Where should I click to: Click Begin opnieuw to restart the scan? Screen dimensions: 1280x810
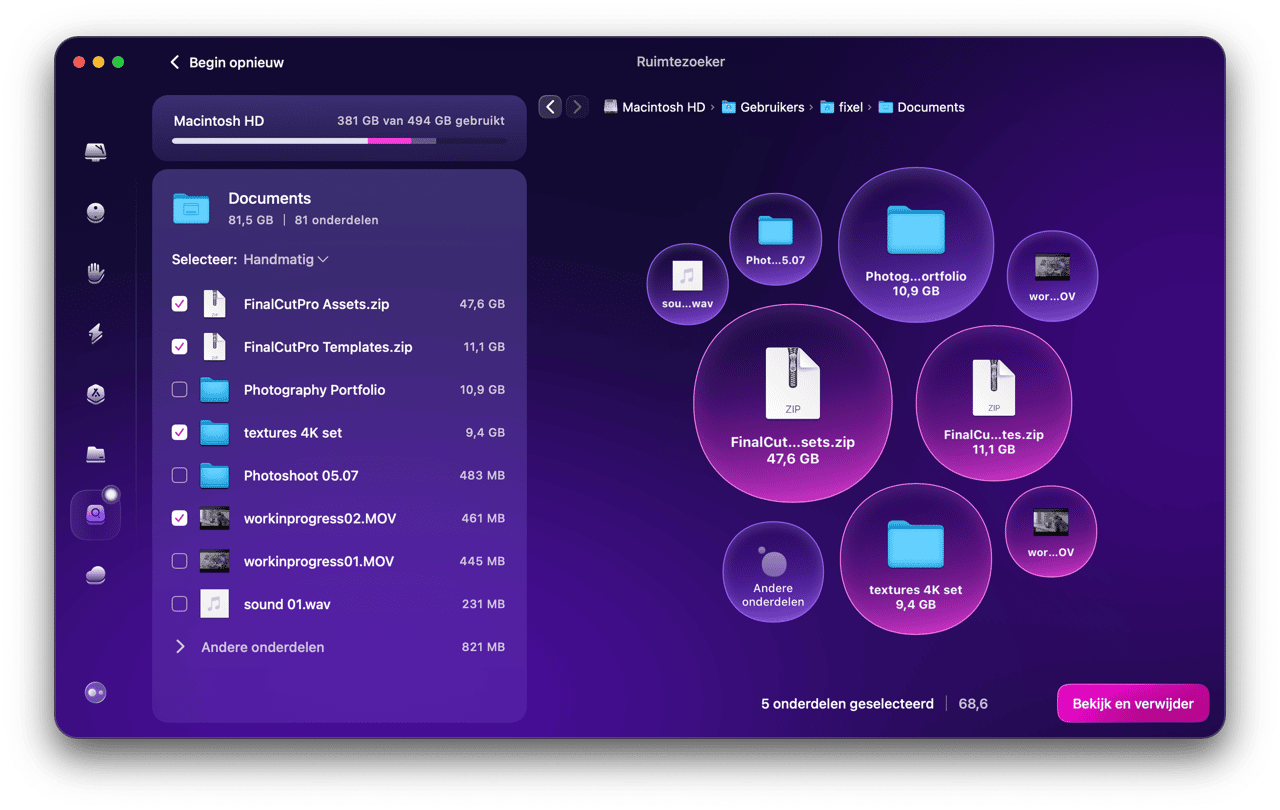coord(227,62)
